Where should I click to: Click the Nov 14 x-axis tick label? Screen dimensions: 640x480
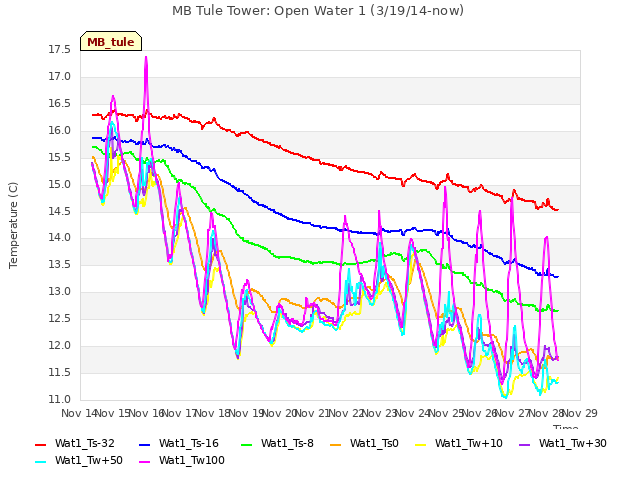point(78,413)
